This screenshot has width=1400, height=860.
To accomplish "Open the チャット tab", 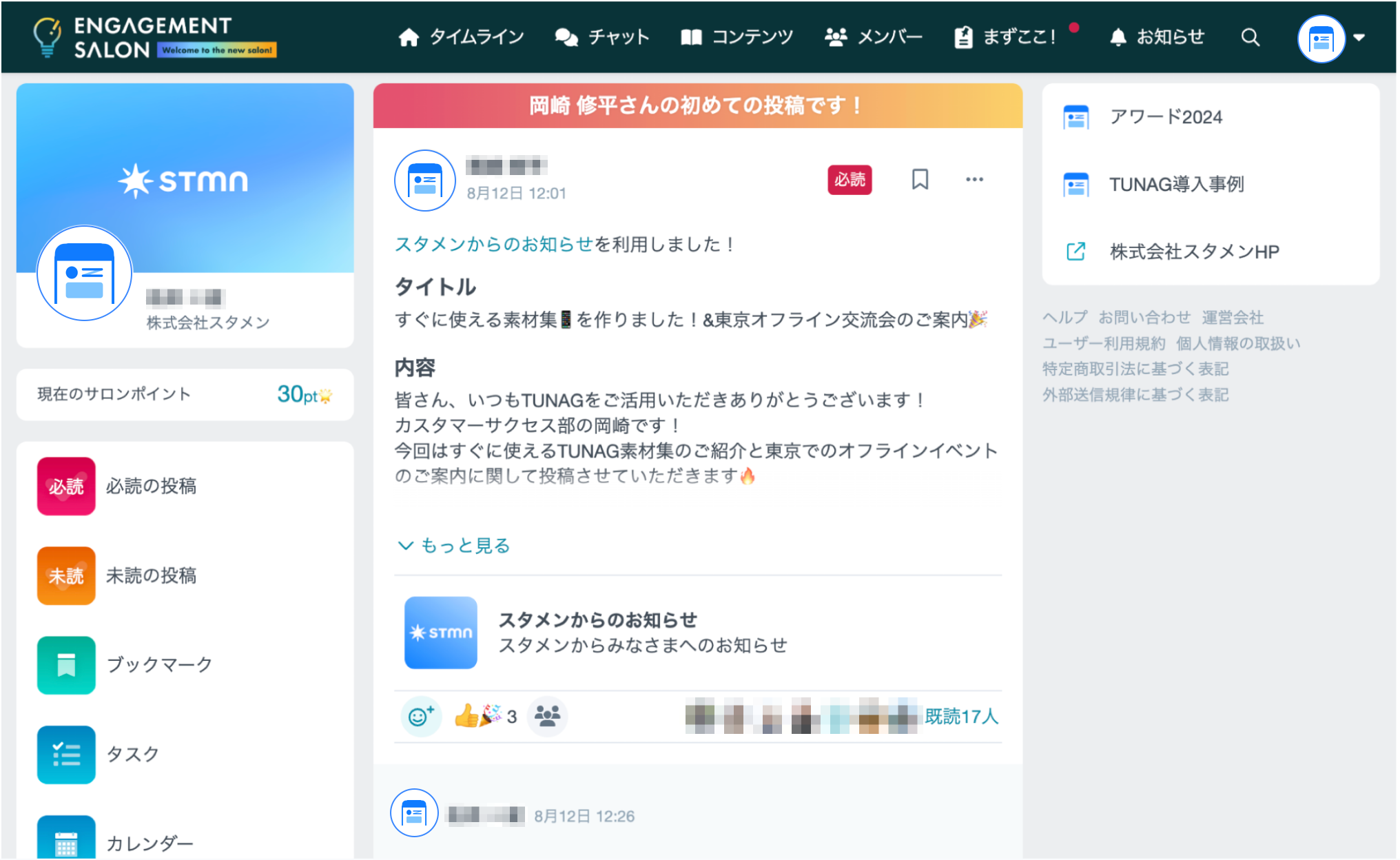I will click(602, 37).
